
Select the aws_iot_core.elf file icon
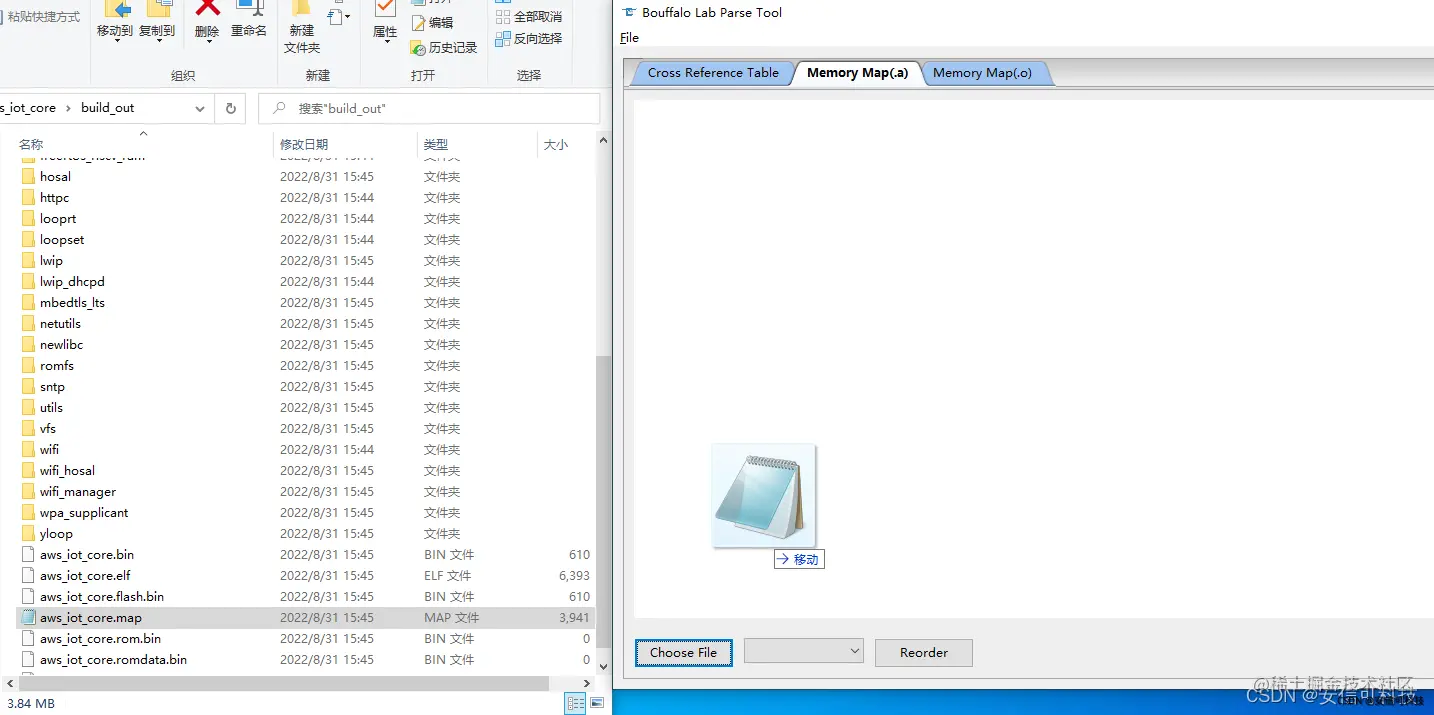tap(28, 576)
